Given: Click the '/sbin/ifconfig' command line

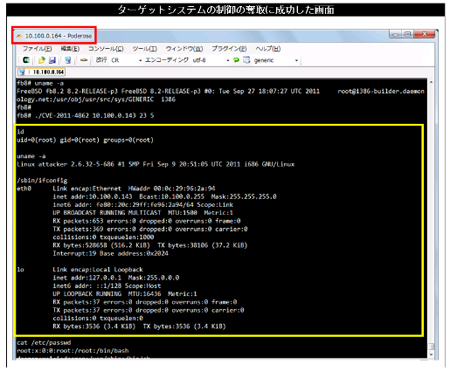Looking at the screenshot, I should 42,180.
